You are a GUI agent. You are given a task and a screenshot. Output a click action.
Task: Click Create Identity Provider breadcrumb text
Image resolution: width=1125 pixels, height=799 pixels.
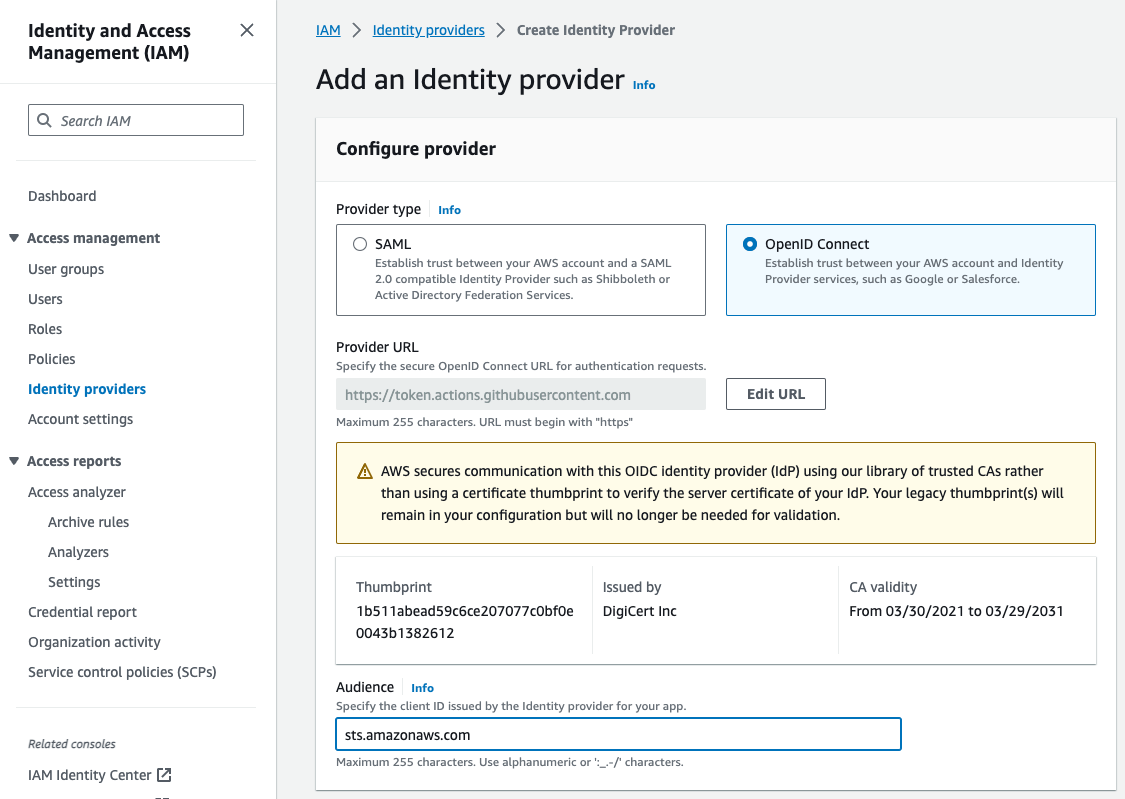tap(596, 30)
